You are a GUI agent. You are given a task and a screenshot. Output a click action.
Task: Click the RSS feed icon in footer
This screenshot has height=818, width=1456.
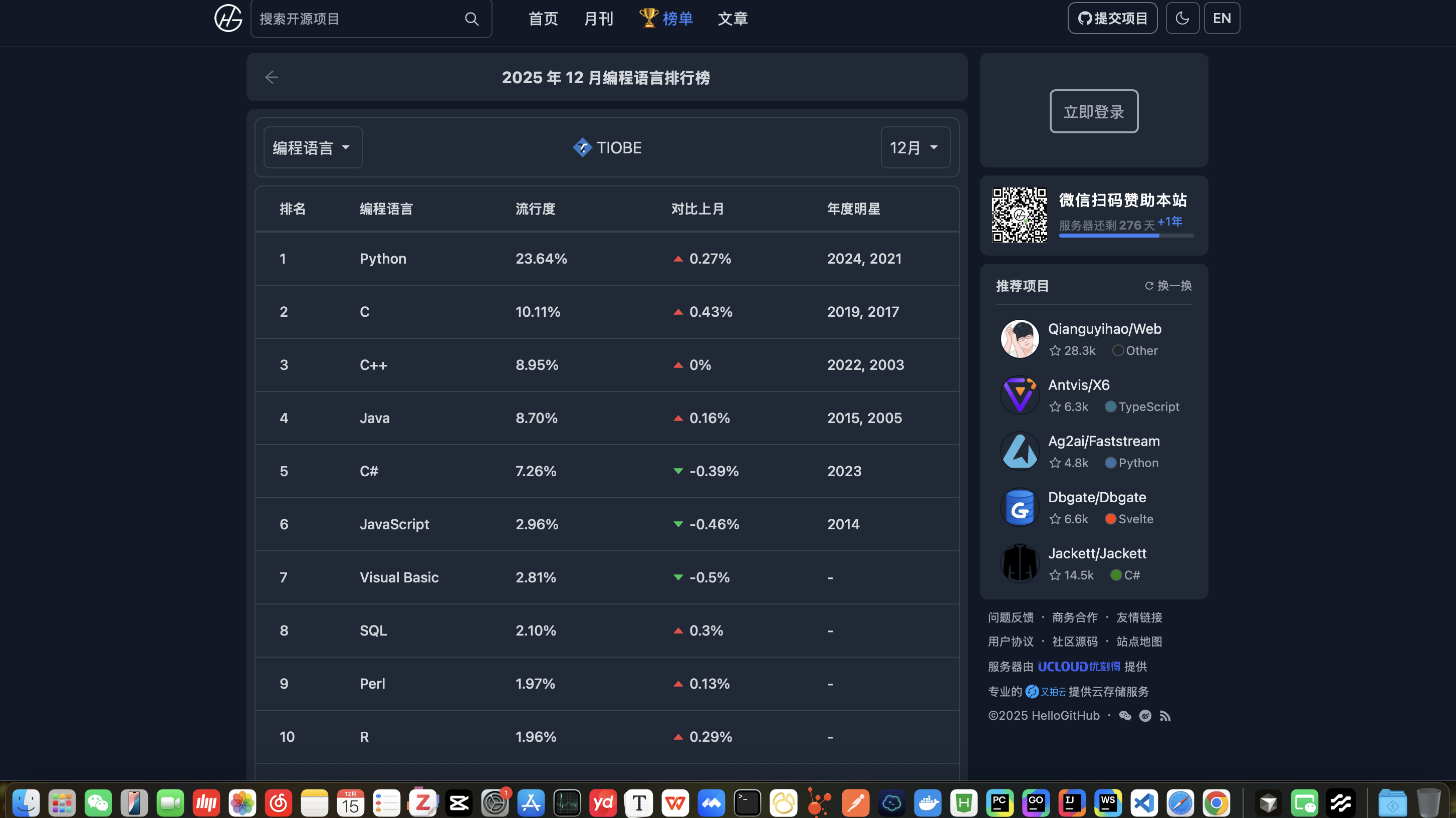pyautogui.click(x=1165, y=716)
